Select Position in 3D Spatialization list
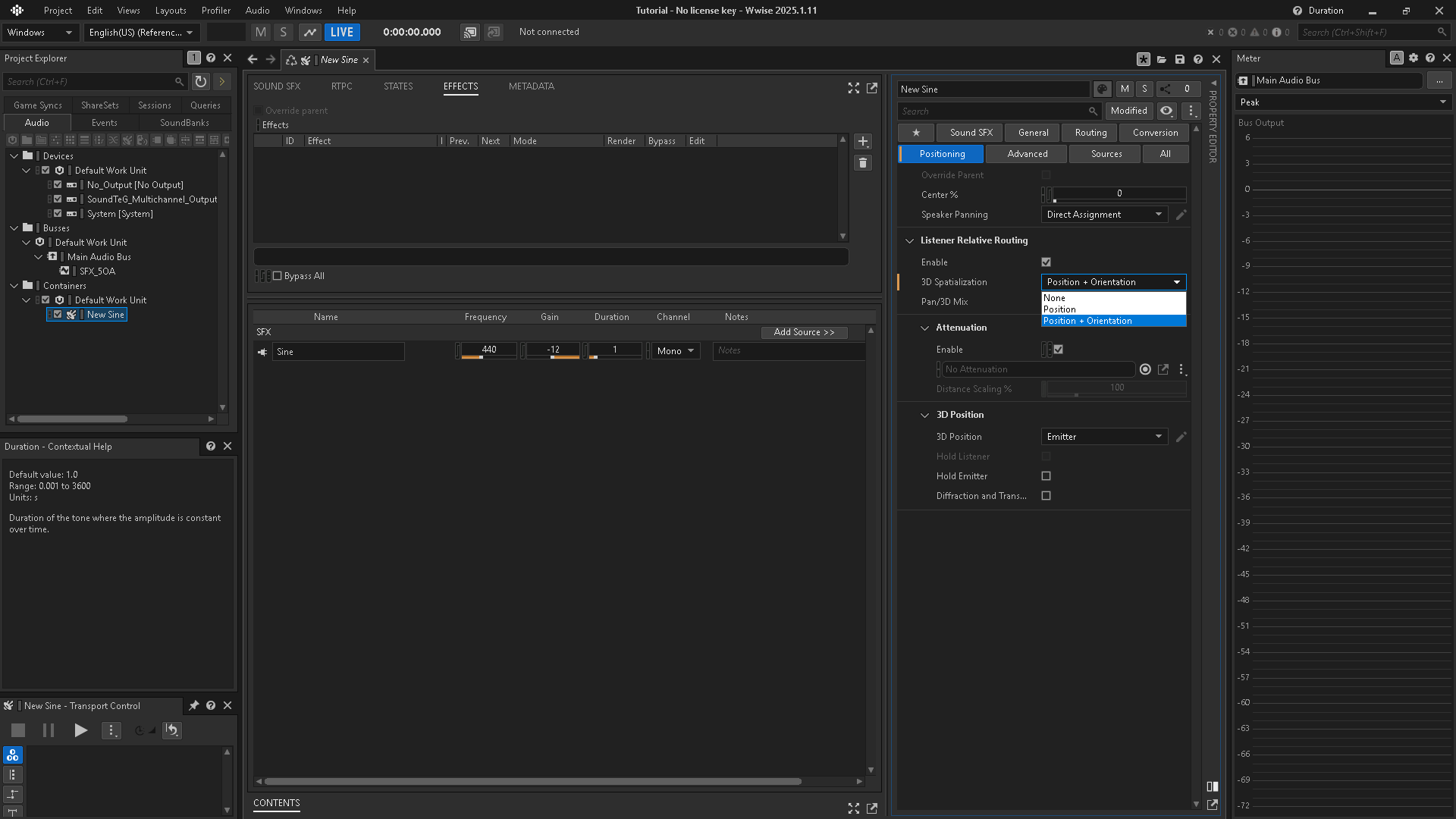Image resolution: width=1456 pixels, height=819 pixels. (x=1113, y=309)
